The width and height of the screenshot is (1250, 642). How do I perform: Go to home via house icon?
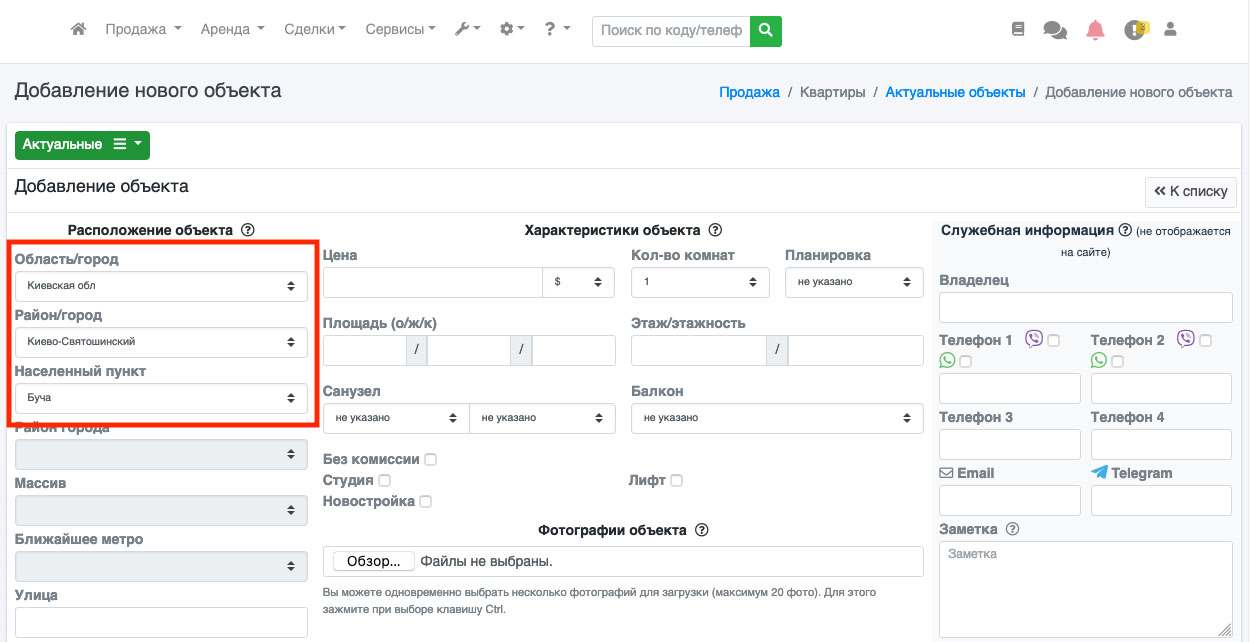78,30
